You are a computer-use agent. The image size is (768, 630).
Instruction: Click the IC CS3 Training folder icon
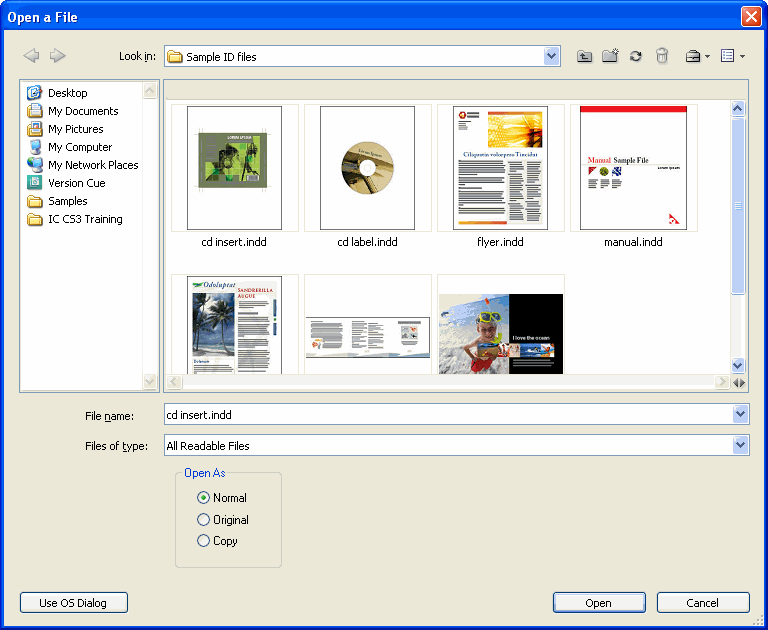34,219
